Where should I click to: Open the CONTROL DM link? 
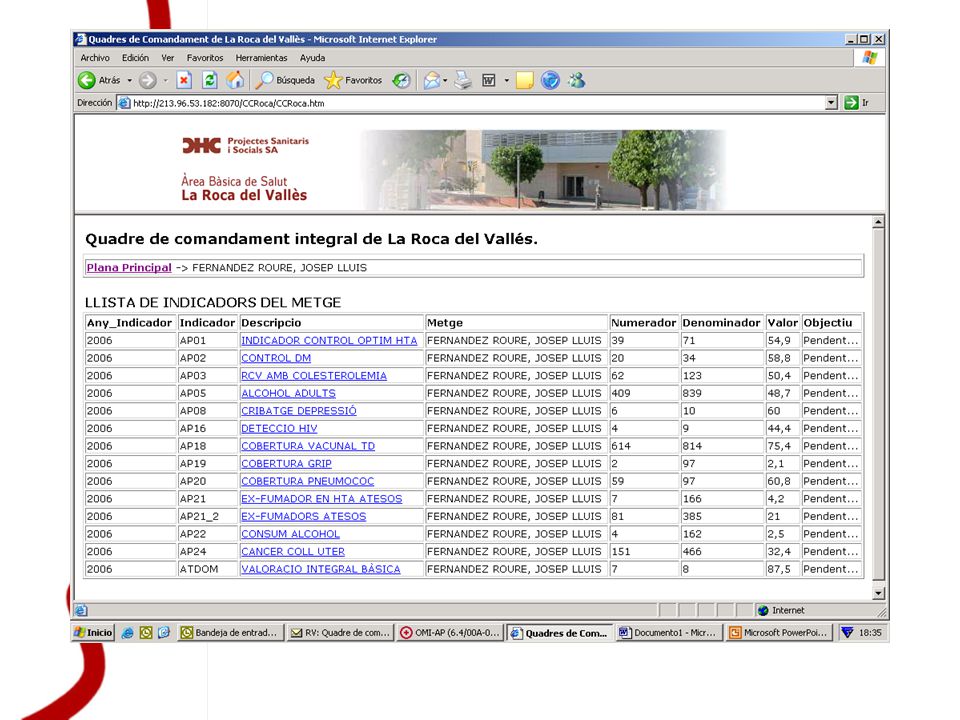pyautogui.click(x=276, y=358)
